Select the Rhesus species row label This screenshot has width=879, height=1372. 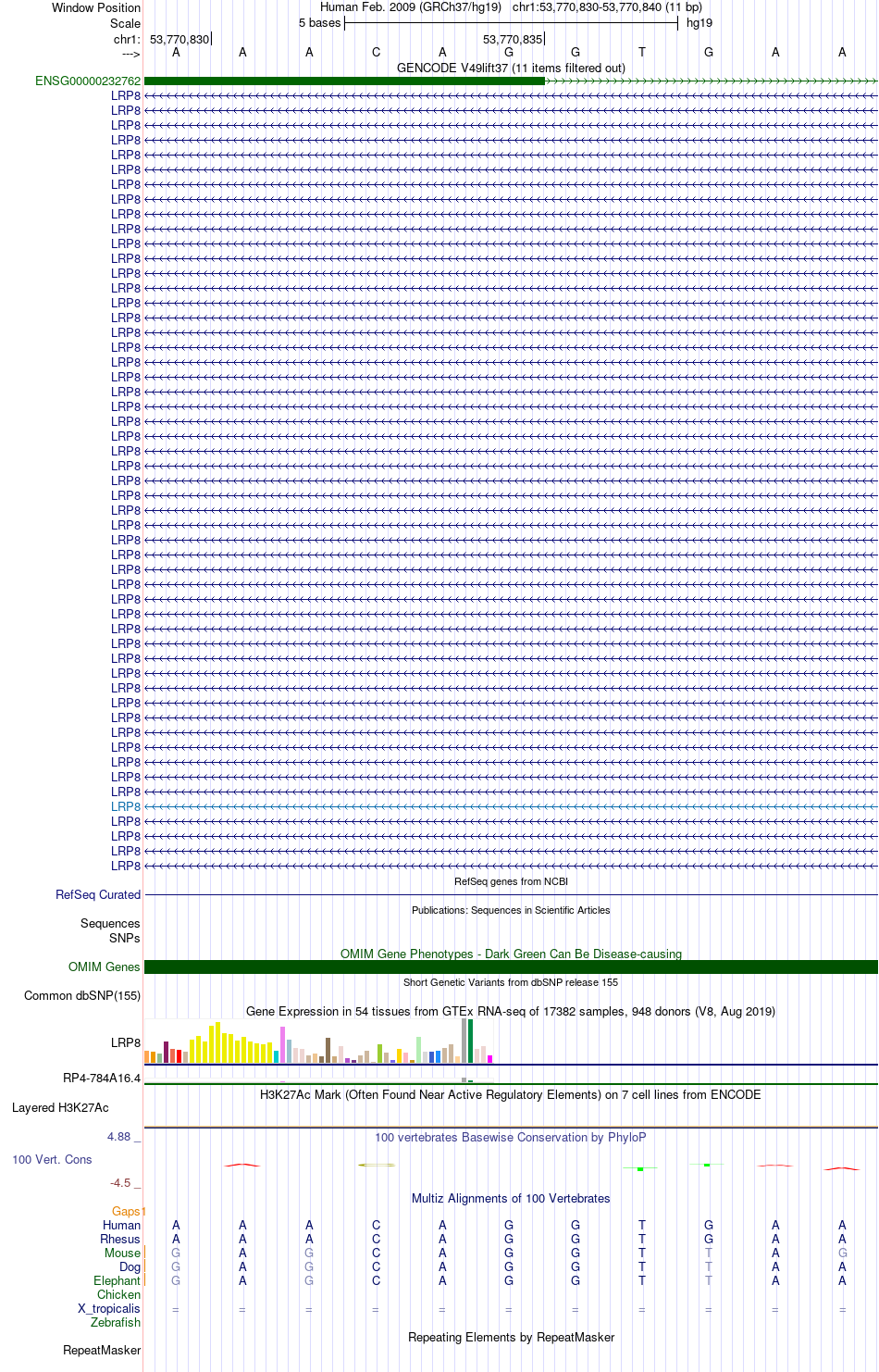pyautogui.click(x=120, y=1240)
